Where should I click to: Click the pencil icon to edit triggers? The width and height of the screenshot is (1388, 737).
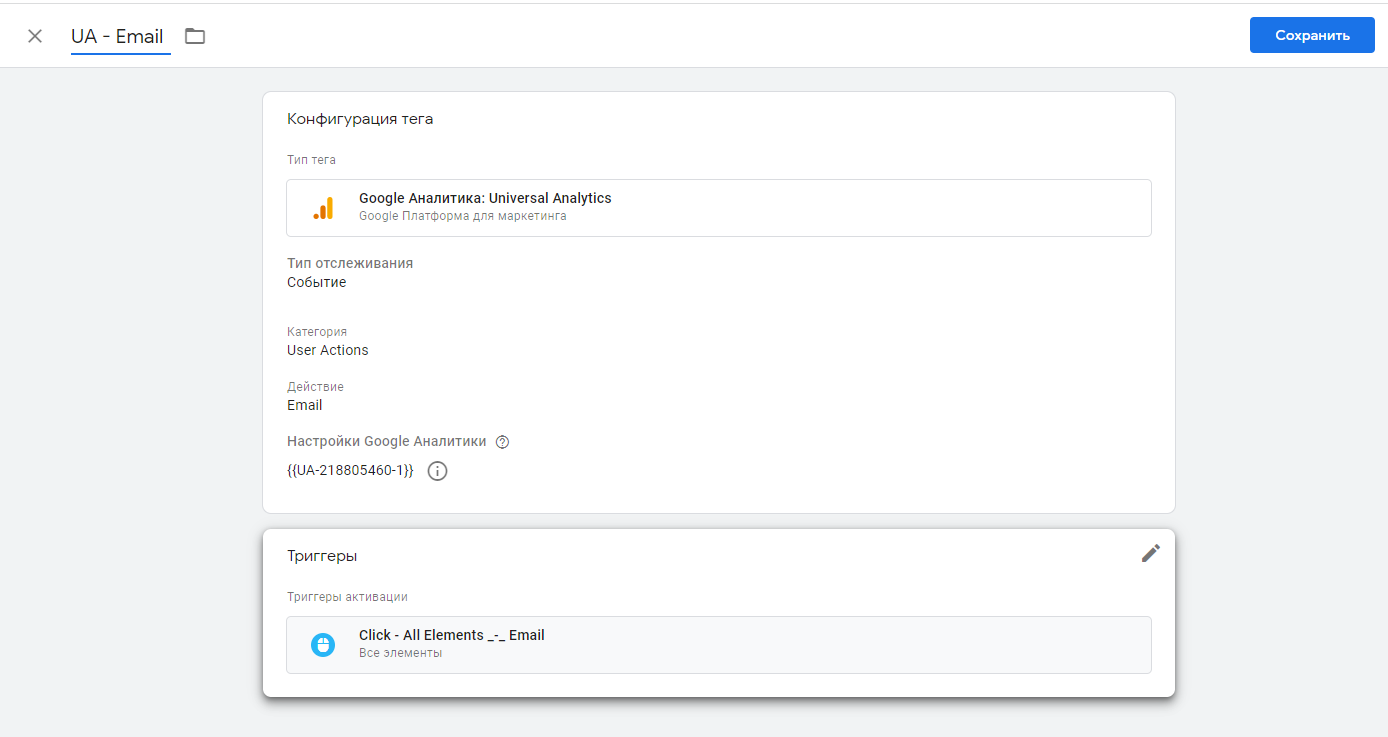pos(1151,553)
